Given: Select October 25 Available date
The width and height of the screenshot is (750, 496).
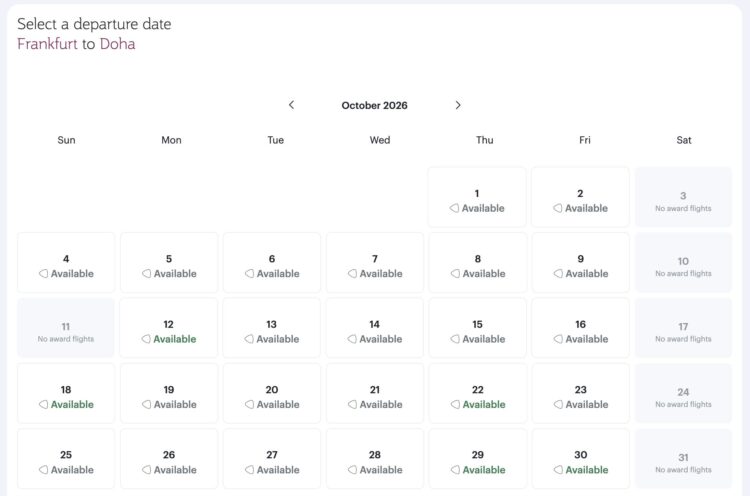Looking at the screenshot, I should click(x=66, y=459).
